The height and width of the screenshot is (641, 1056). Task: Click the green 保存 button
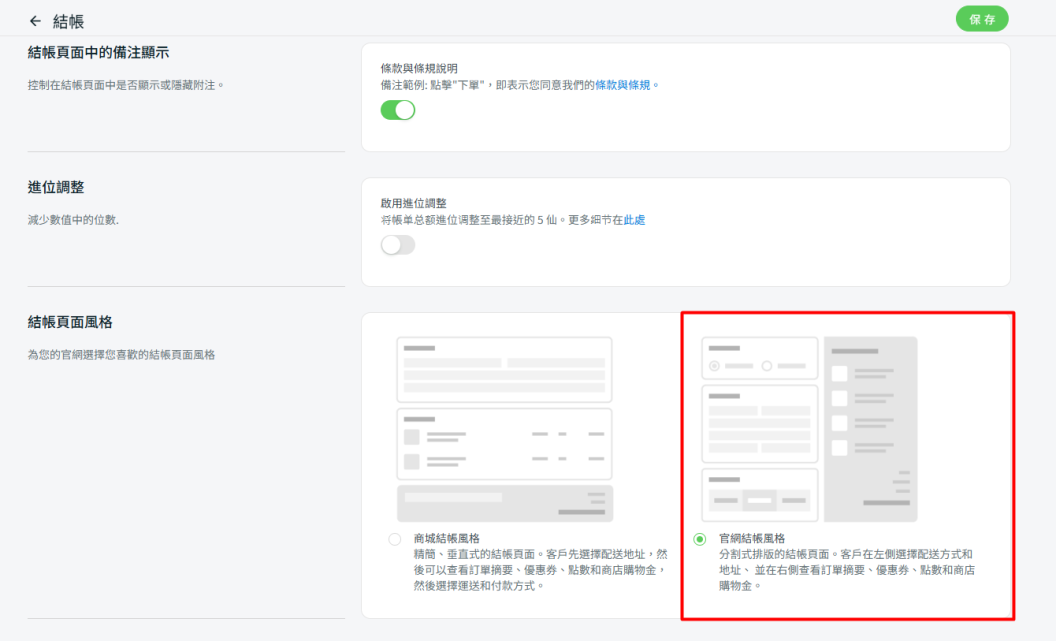(x=981, y=19)
